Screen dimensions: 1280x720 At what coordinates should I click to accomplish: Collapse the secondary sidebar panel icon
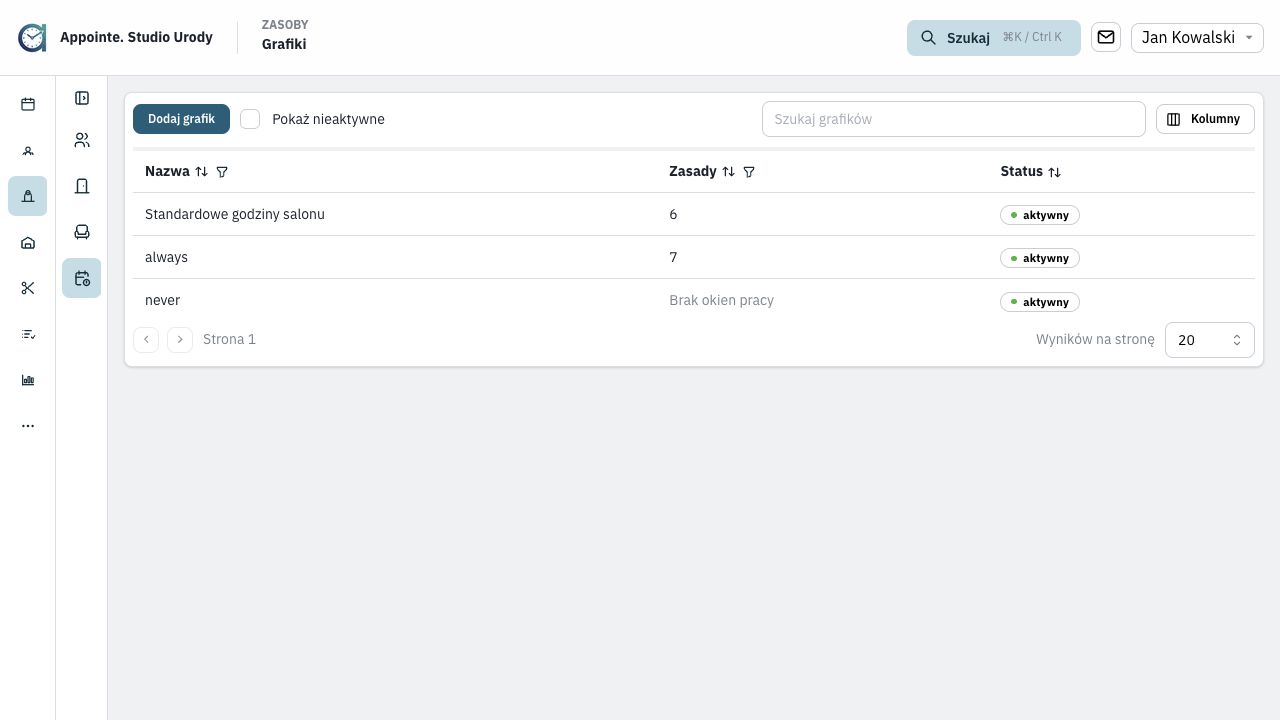(82, 98)
